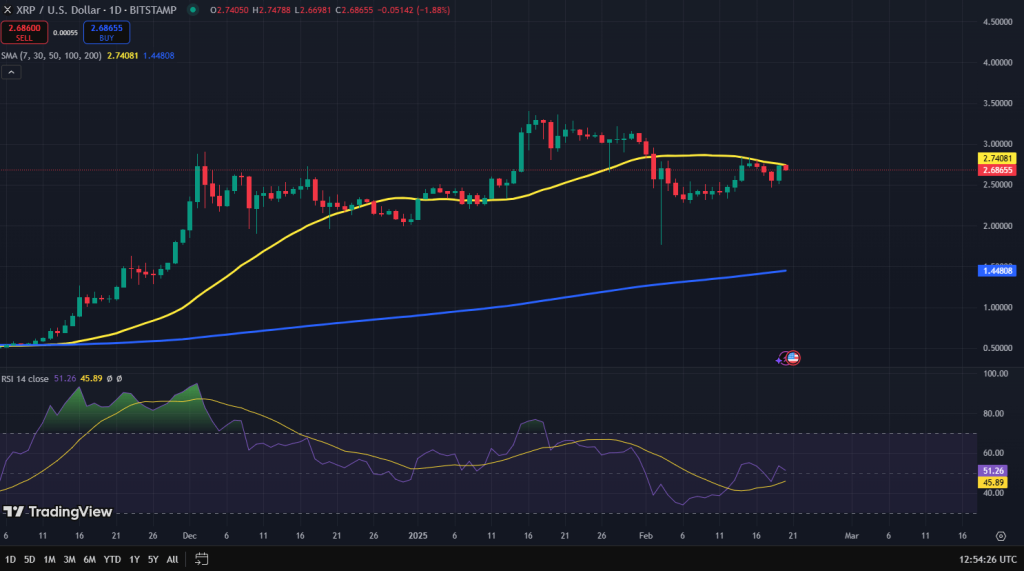Click the blue 1.44808 SMA price label
This screenshot has height=571, width=1024.
(997, 270)
